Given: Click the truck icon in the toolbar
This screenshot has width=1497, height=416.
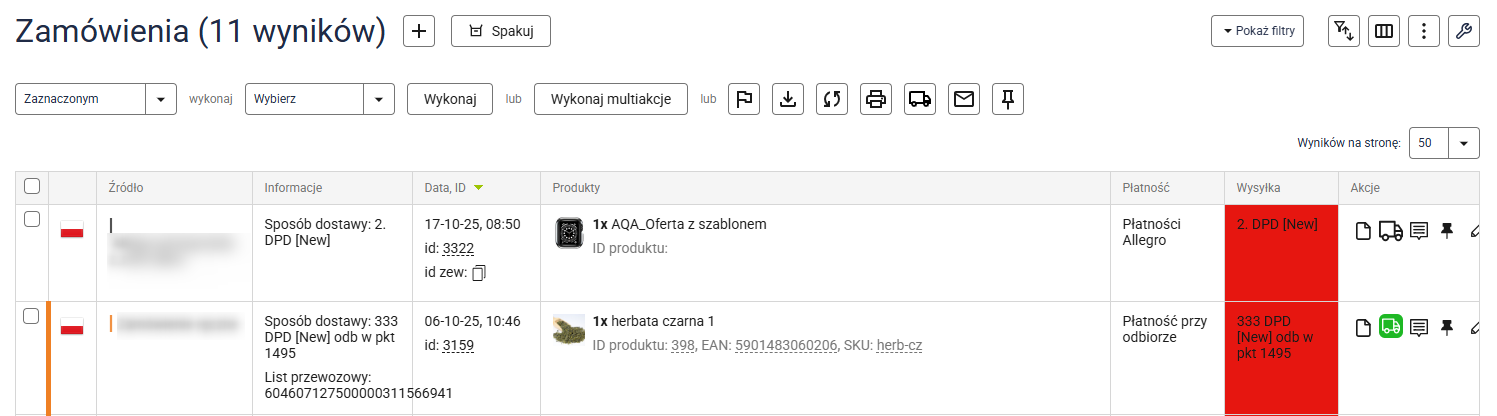Looking at the screenshot, I should (920, 99).
